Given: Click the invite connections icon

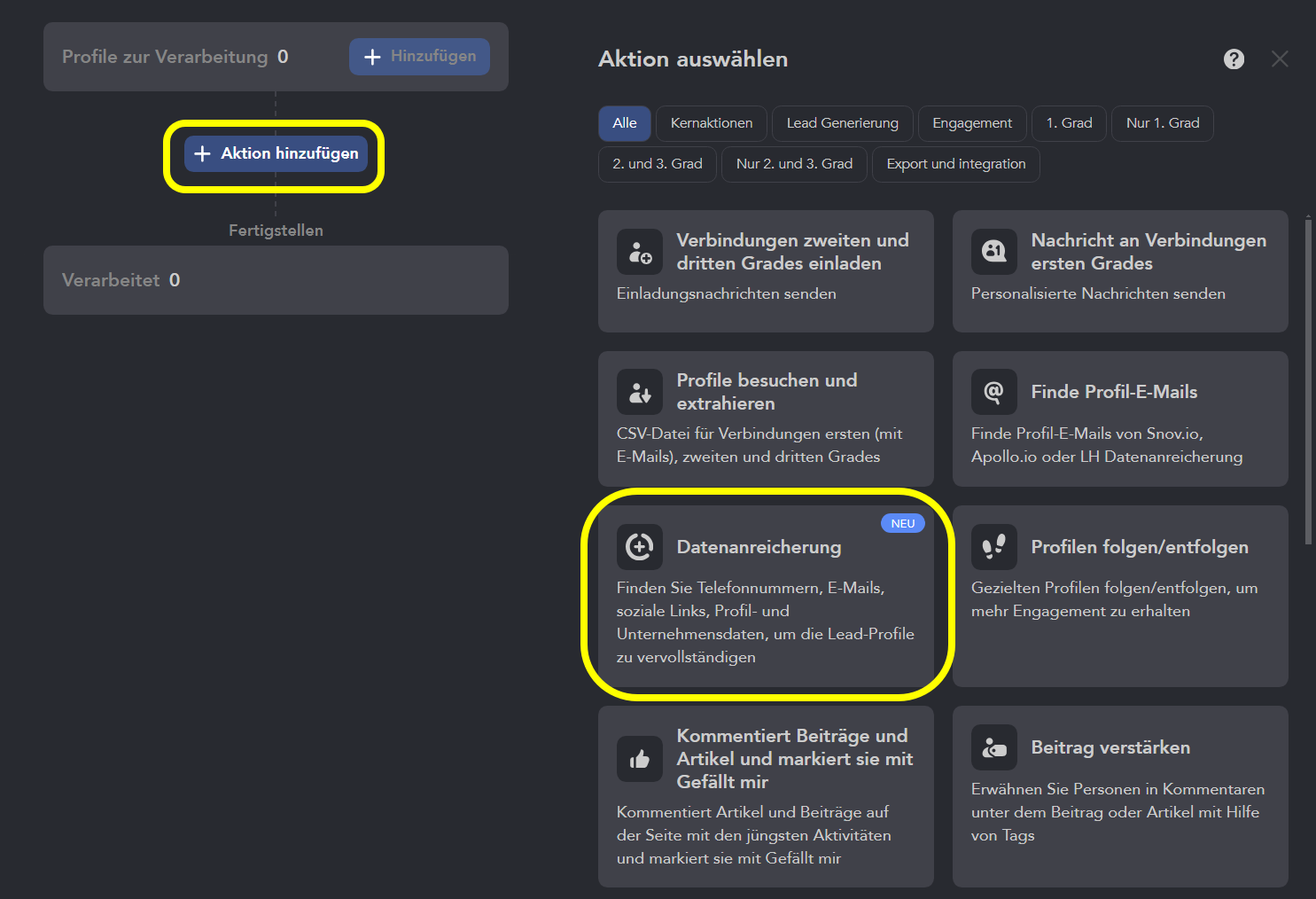Looking at the screenshot, I should [639, 252].
